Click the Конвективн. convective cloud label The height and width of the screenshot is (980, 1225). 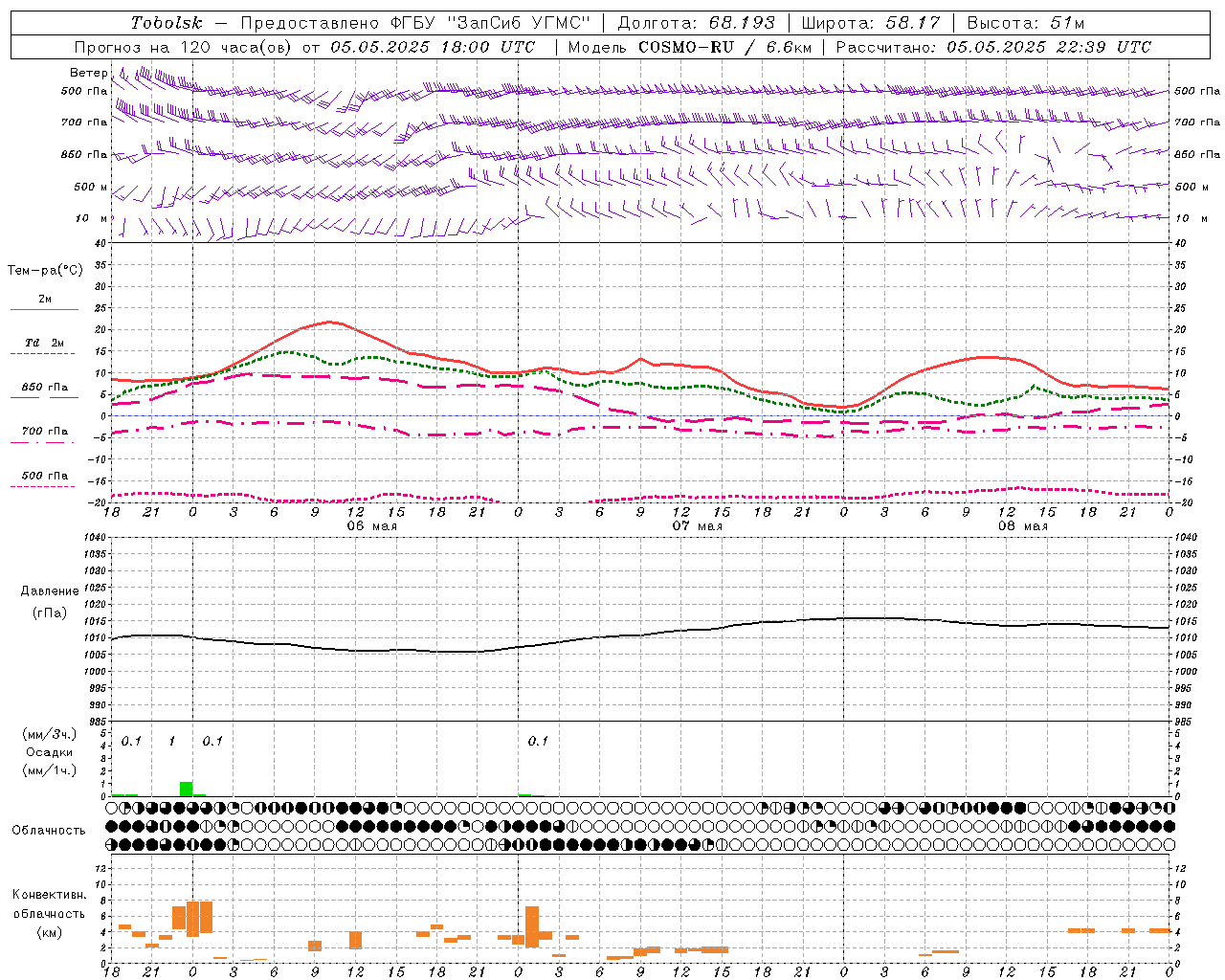point(49,895)
